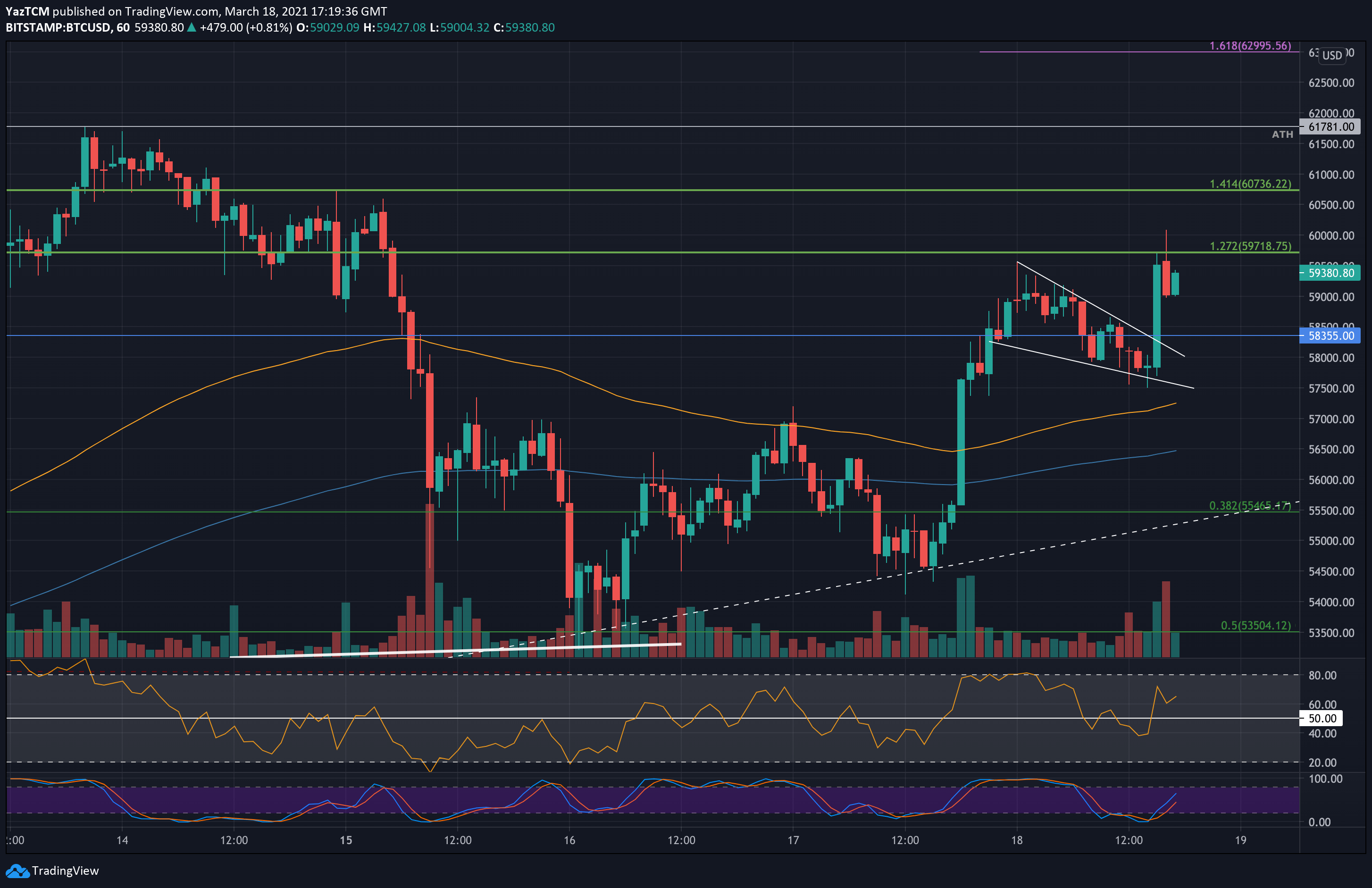Click the RSI 80.00 axis label
Screen dimensions: 1372x888
coord(1322,675)
